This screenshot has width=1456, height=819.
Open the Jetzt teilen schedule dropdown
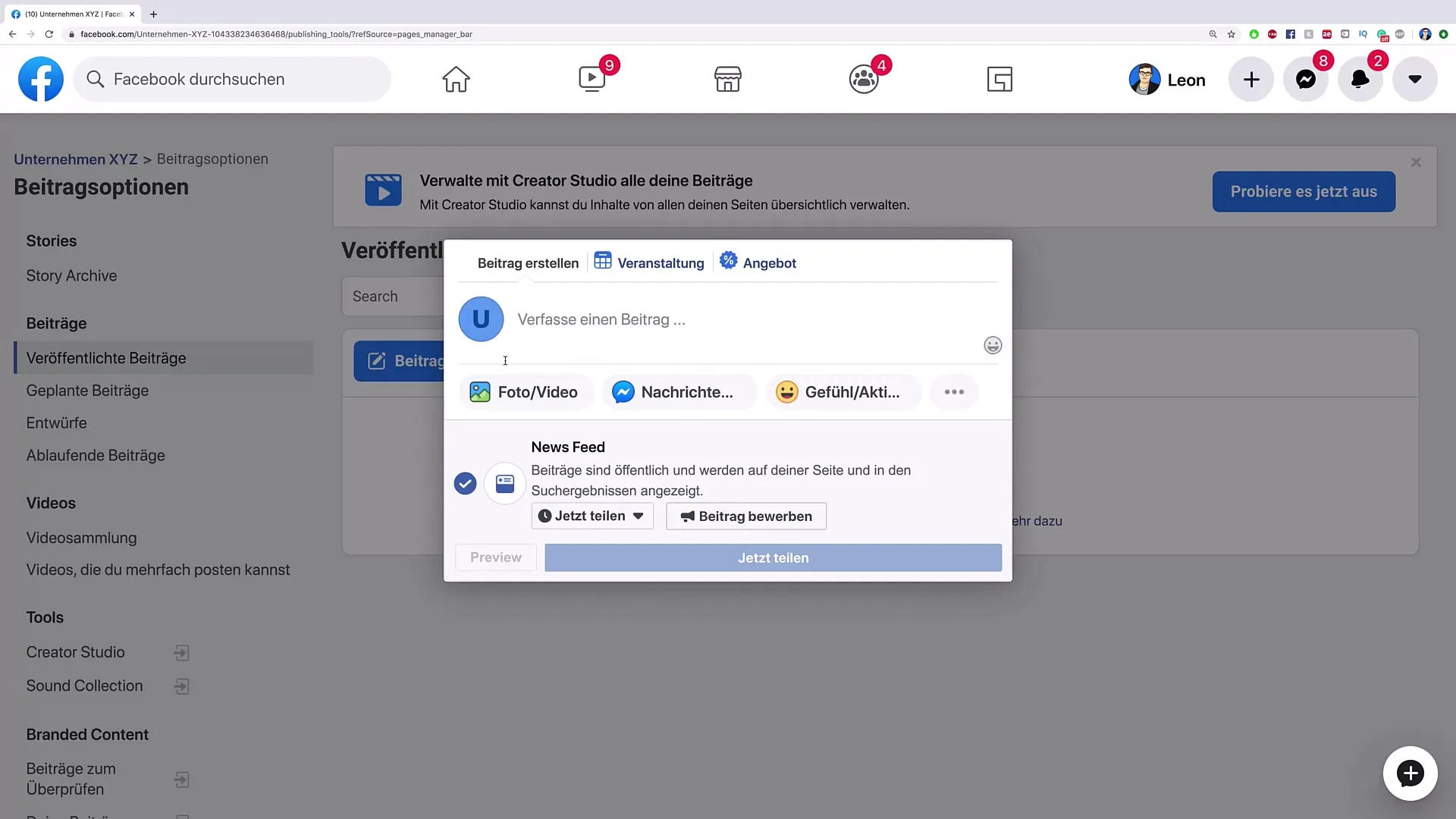point(592,516)
